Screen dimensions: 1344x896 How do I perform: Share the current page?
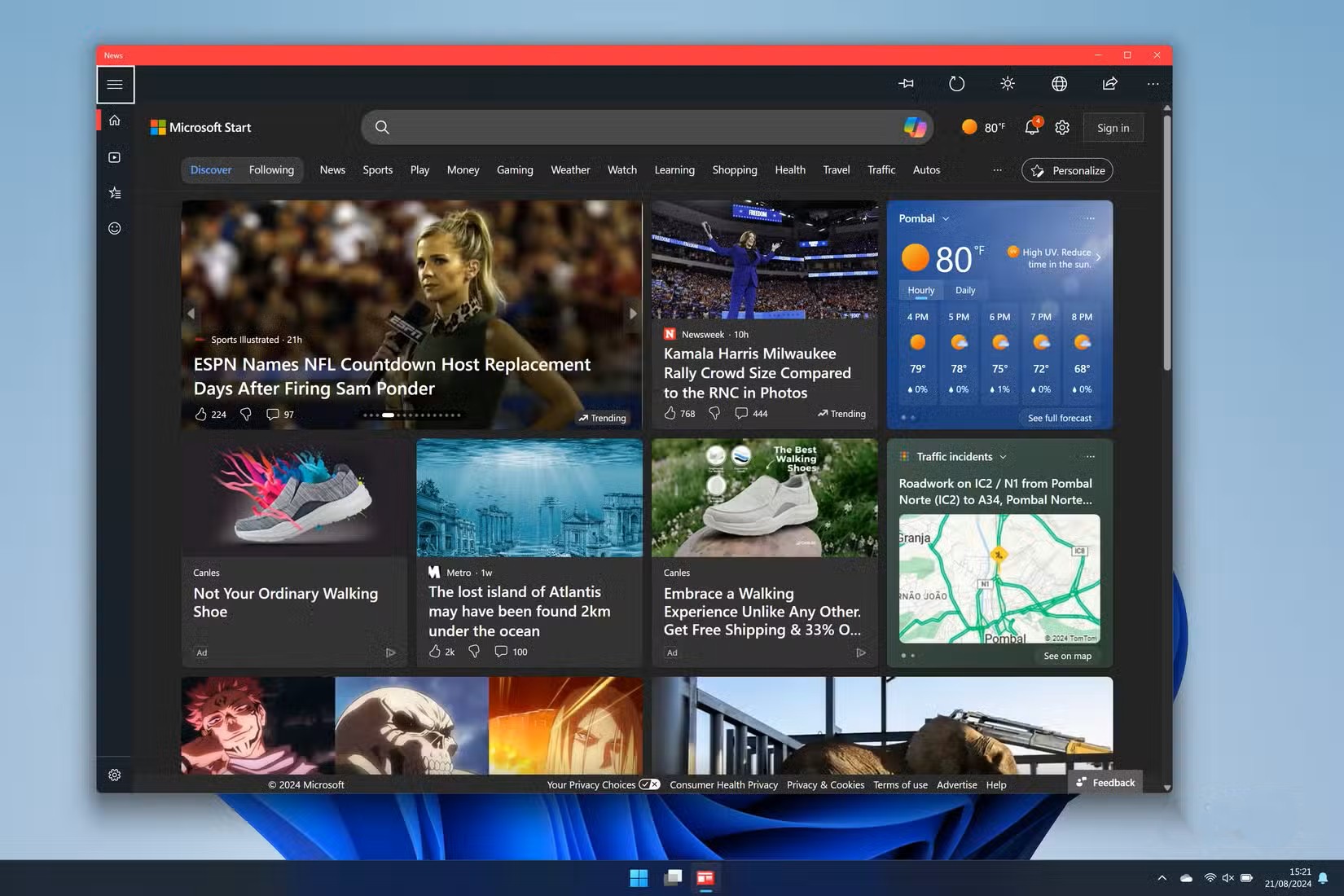[x=1109, y=83]
